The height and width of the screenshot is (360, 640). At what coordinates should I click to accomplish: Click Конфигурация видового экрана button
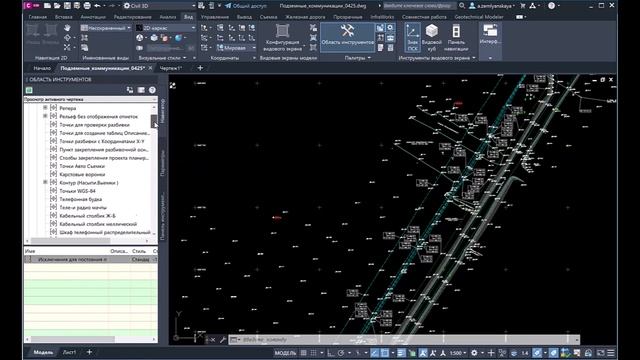click(x=282, y=37)
